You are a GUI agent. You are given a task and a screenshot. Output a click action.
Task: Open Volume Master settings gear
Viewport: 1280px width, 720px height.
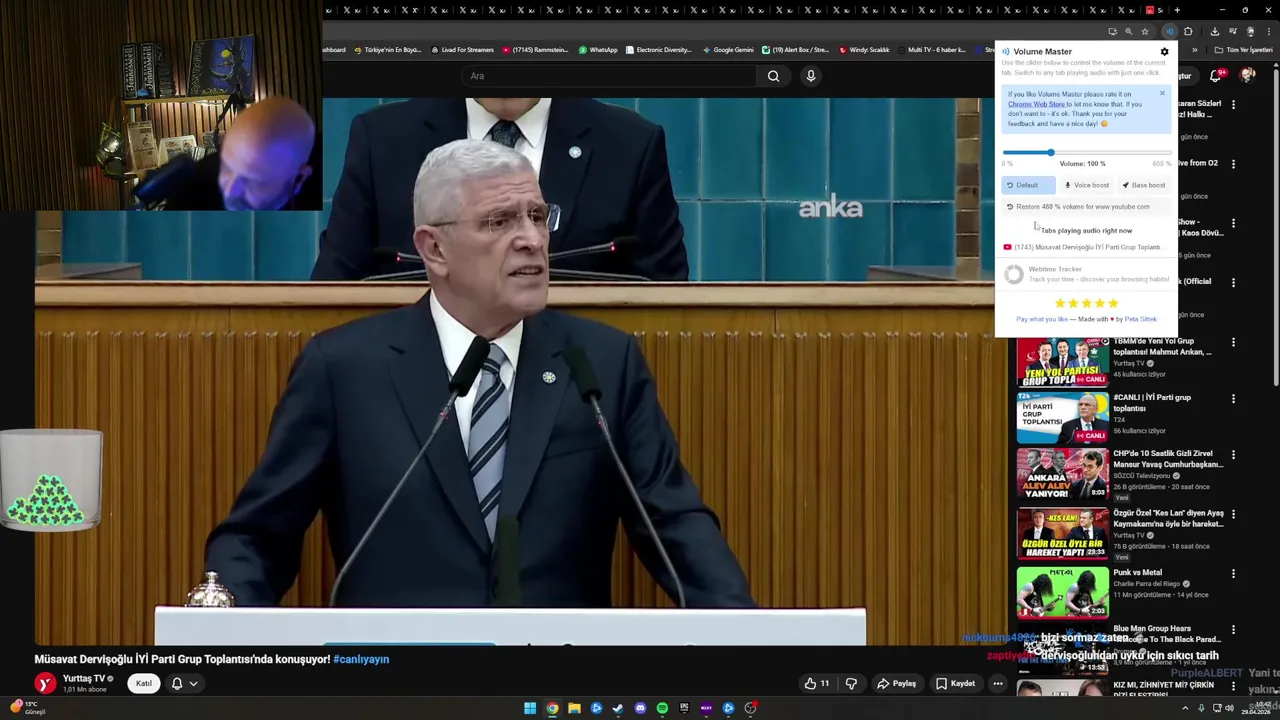[1164, 52]
